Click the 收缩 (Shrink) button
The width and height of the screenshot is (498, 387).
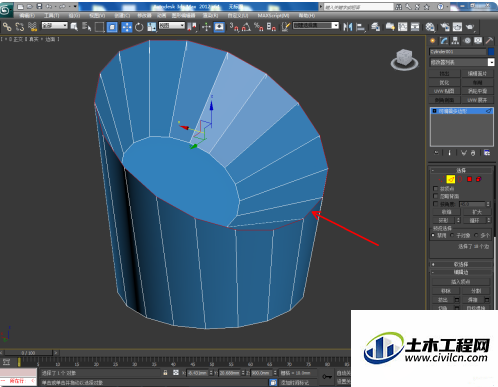pyautogui.click(x=446, y=212)
